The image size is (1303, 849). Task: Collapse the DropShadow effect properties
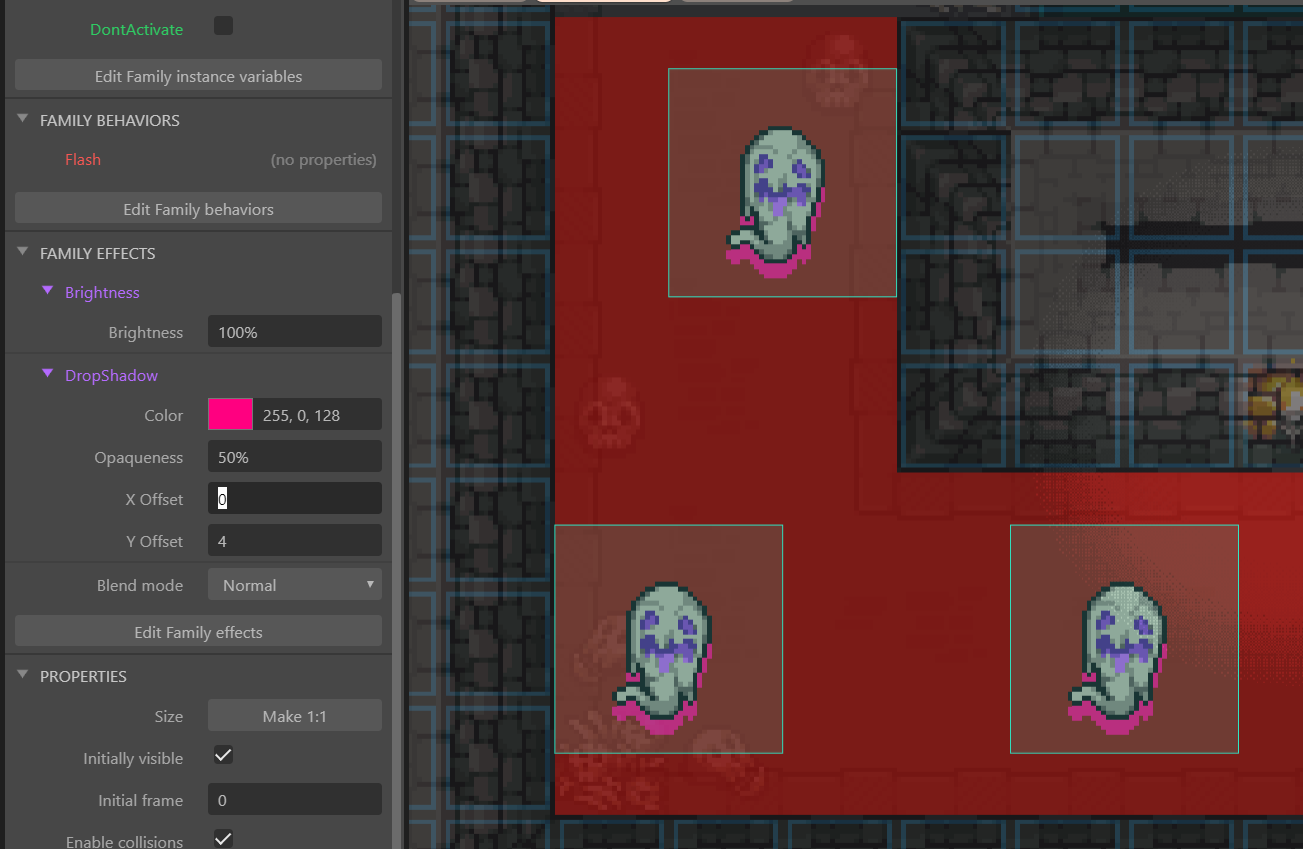click(47, 374)
